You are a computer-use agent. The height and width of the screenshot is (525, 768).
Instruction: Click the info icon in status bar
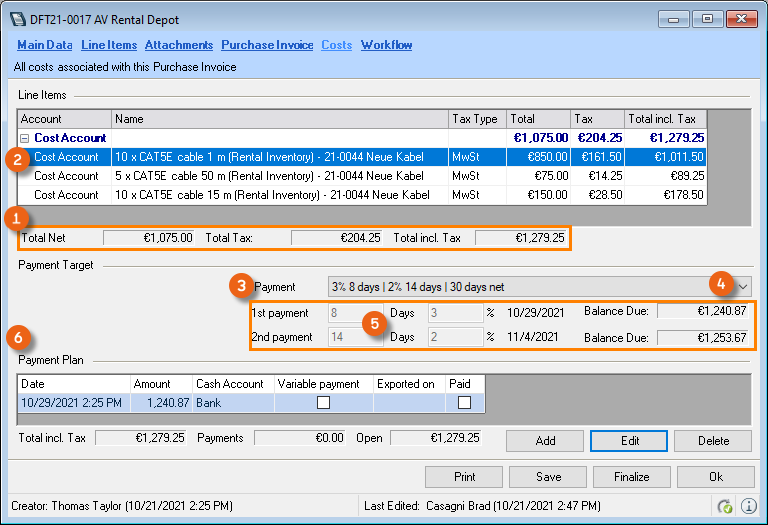pyautogui.click(x=748, y=507)
